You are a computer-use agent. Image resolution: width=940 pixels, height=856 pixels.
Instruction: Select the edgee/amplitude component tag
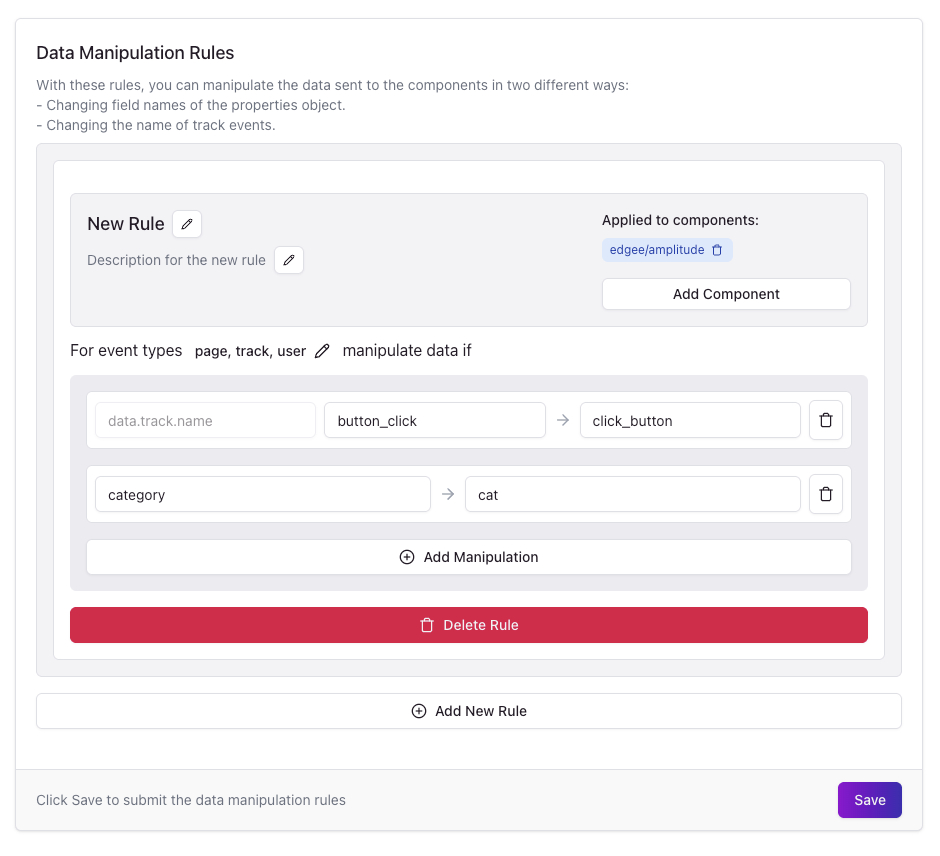click(655, 250)
